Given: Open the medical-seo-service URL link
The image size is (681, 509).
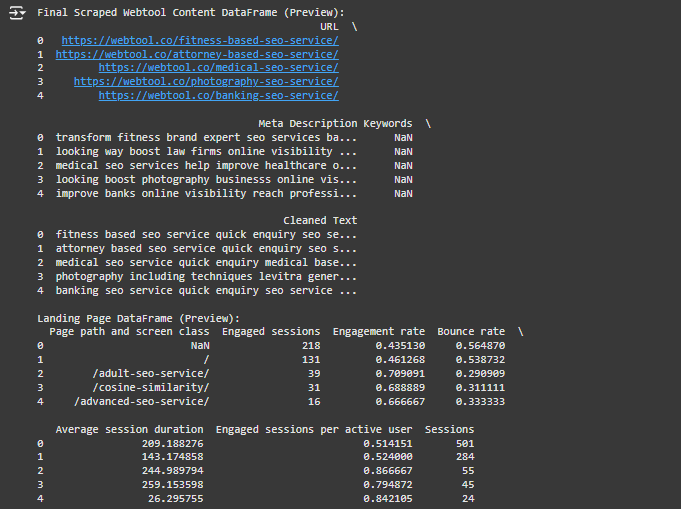Looking at the screenshot, I should (218, 68).
